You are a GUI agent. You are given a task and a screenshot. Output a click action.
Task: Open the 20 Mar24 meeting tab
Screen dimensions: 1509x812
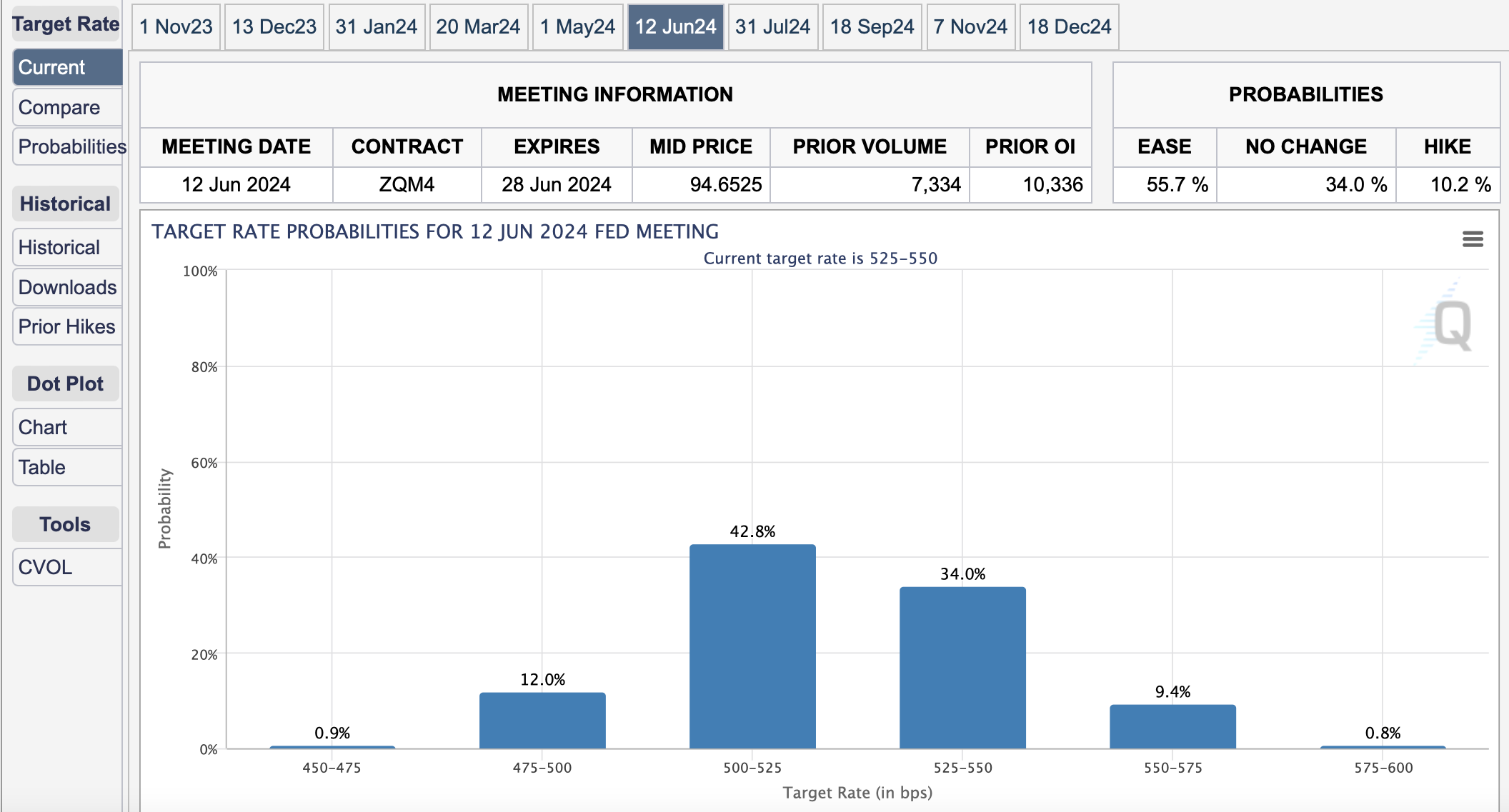pos(478,27)
